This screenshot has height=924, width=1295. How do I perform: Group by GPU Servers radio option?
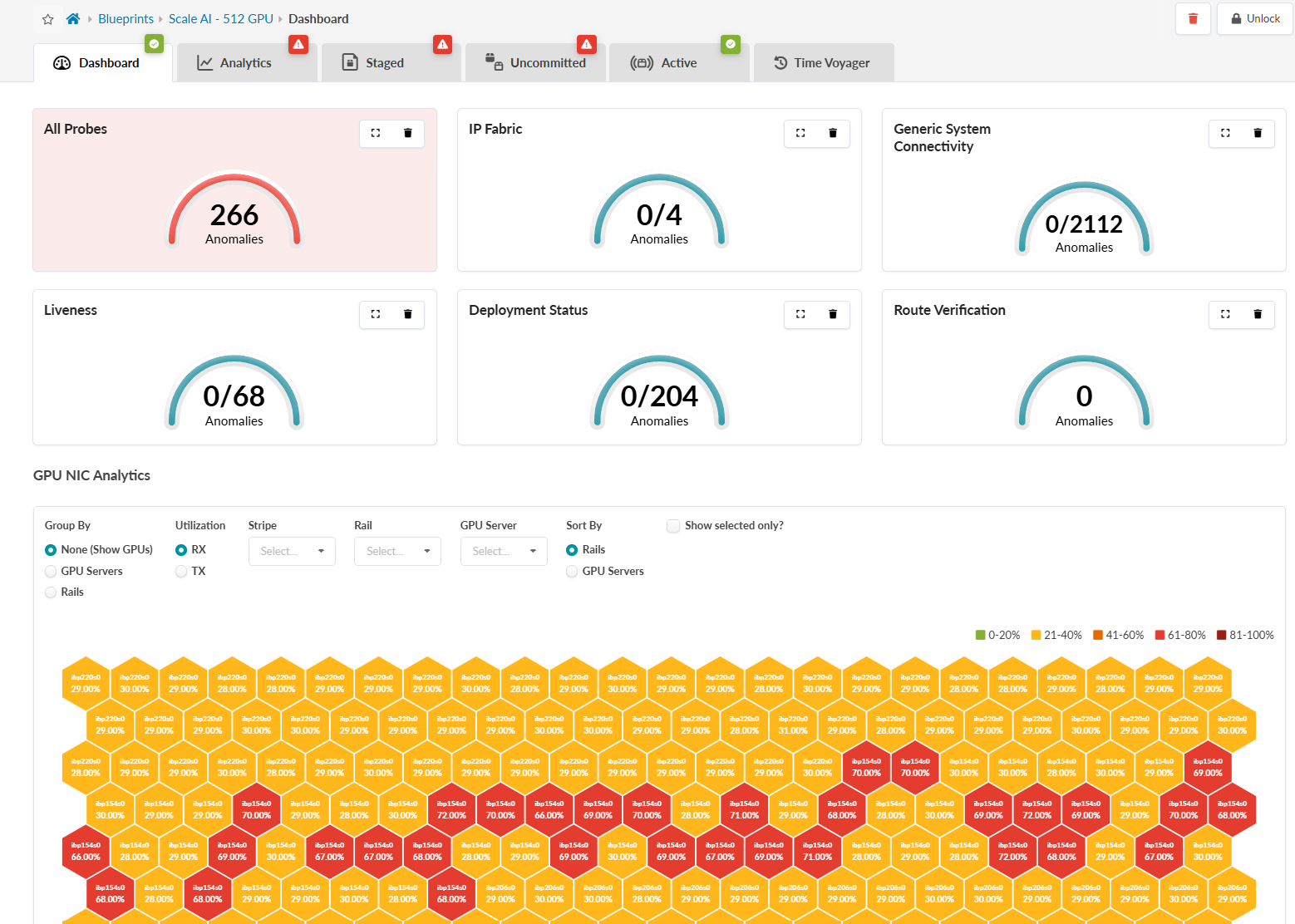[x=51, y=572]
